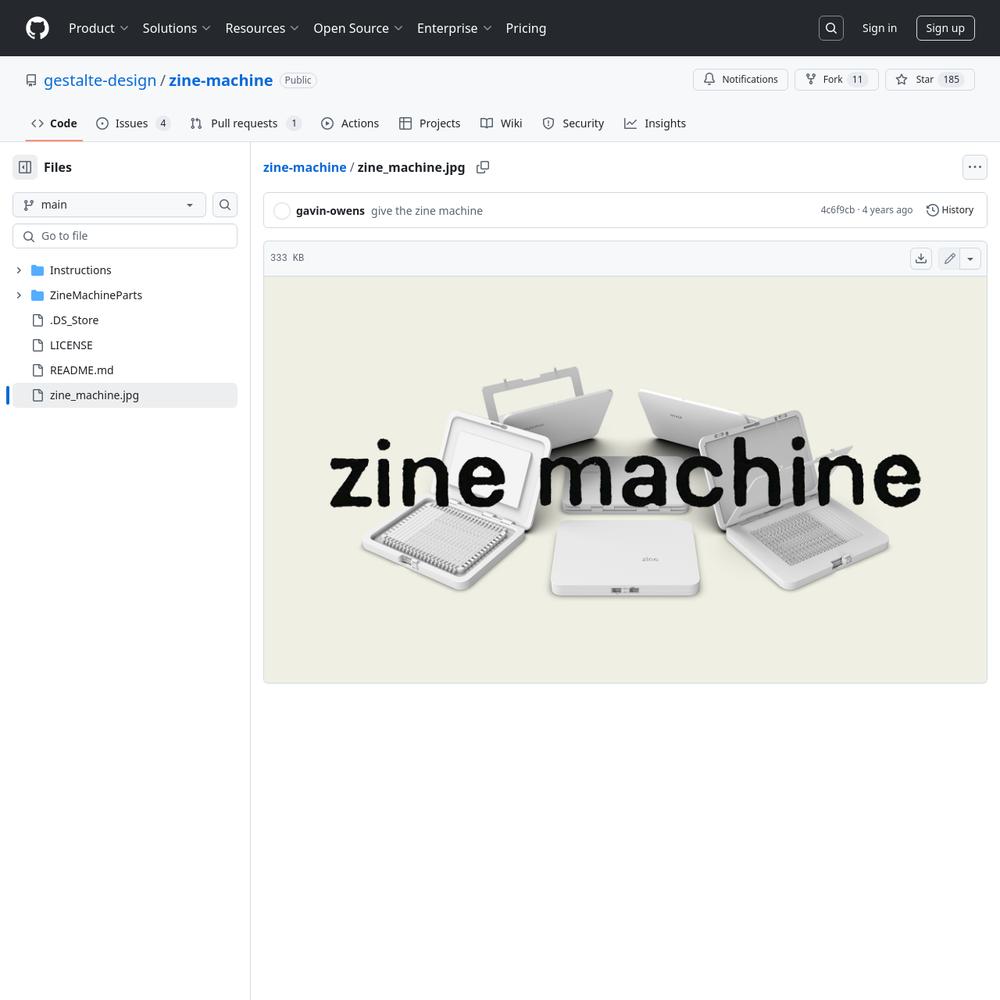Click the Sign up button
The image size is (1000, 1000).
point(945,28)
